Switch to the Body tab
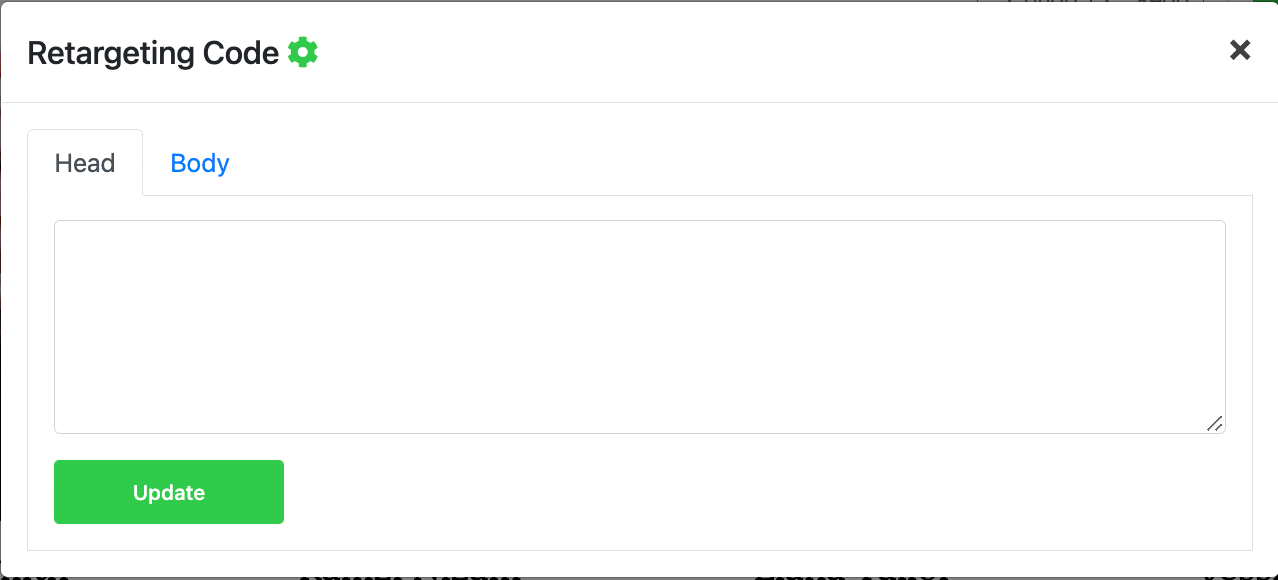This screenshot has height=580, width=1278. (200, 163)
